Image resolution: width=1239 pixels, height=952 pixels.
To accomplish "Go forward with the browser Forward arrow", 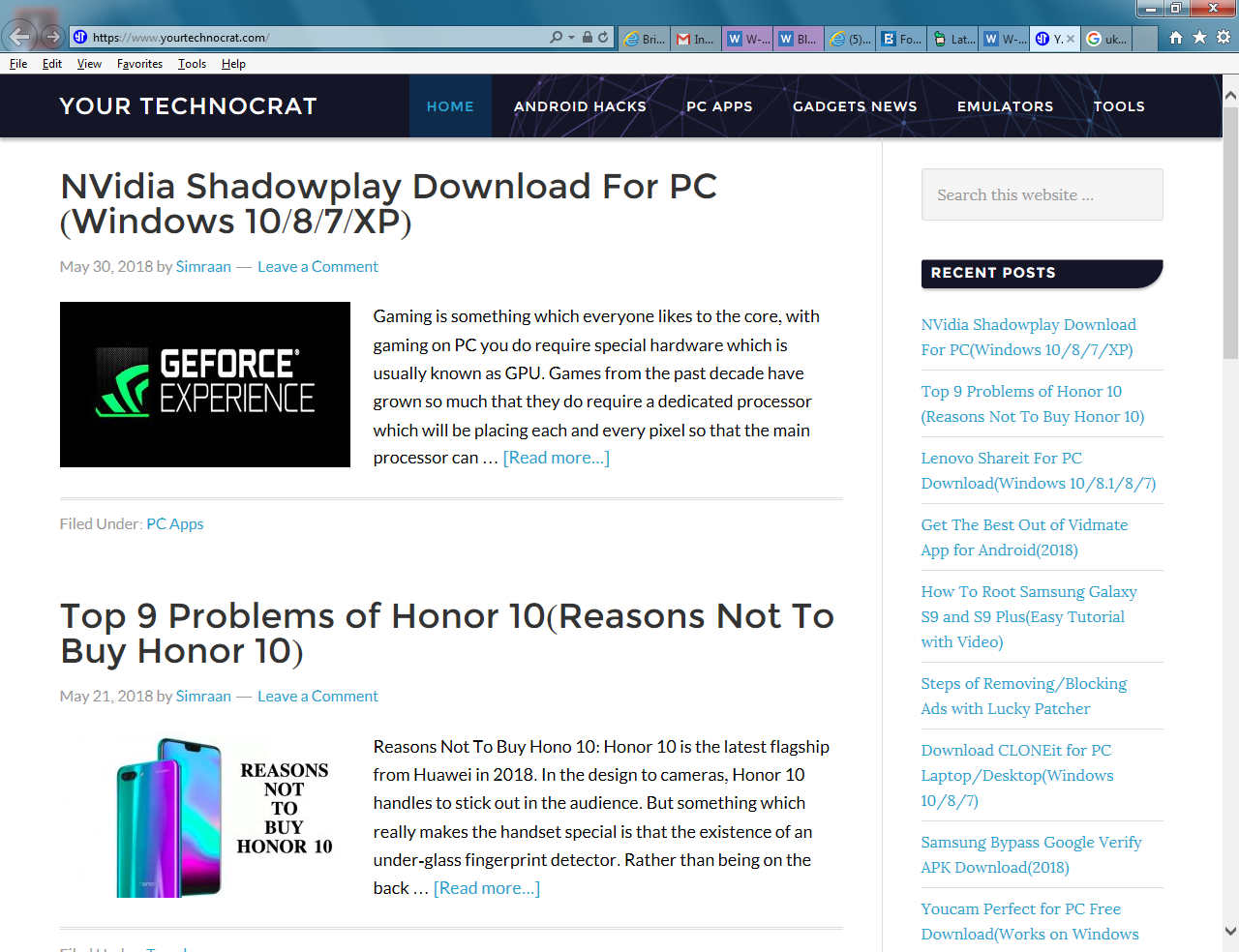I will (x=52, y=37).
